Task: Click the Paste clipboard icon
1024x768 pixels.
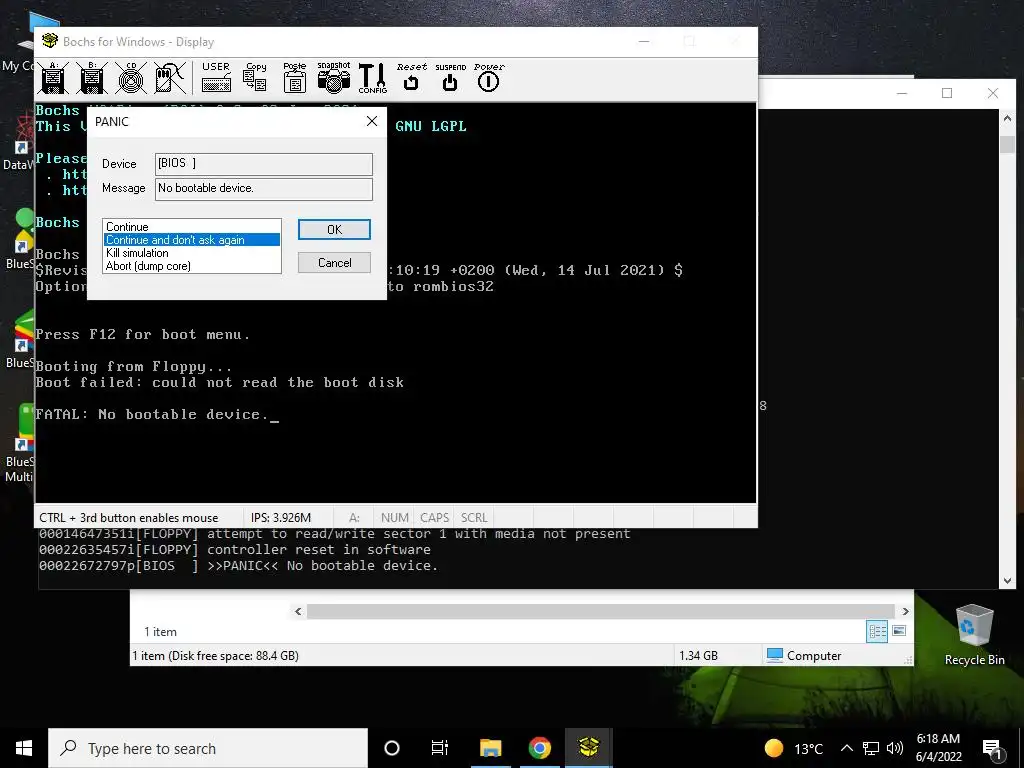Action: click(x=295, y=77)
